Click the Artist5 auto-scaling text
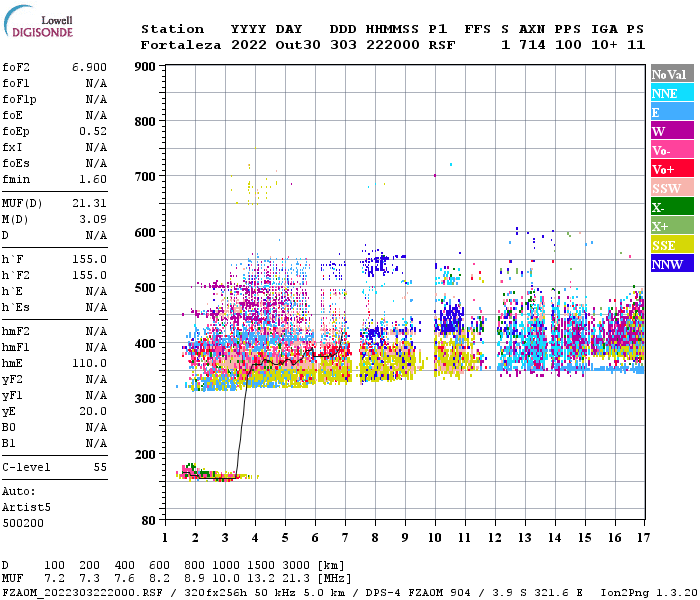The height and width of the screenshot is (600, 700). pos(26,508)
